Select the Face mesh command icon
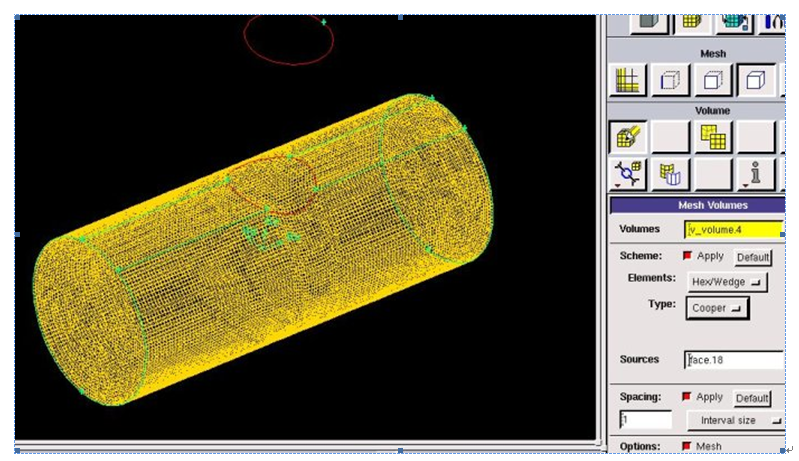799x461 pixels. [x=712, y=79]
